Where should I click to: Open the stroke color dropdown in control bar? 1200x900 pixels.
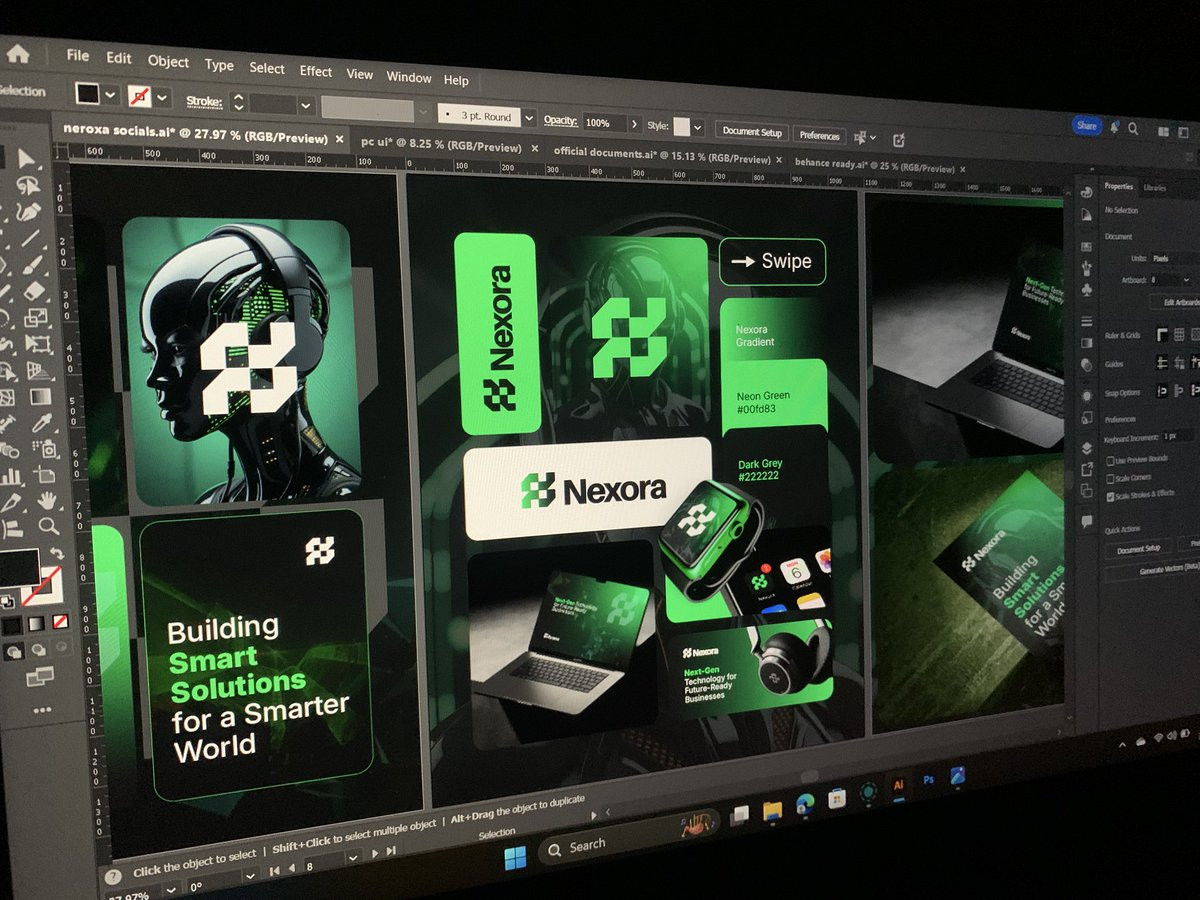click(162, 98)
